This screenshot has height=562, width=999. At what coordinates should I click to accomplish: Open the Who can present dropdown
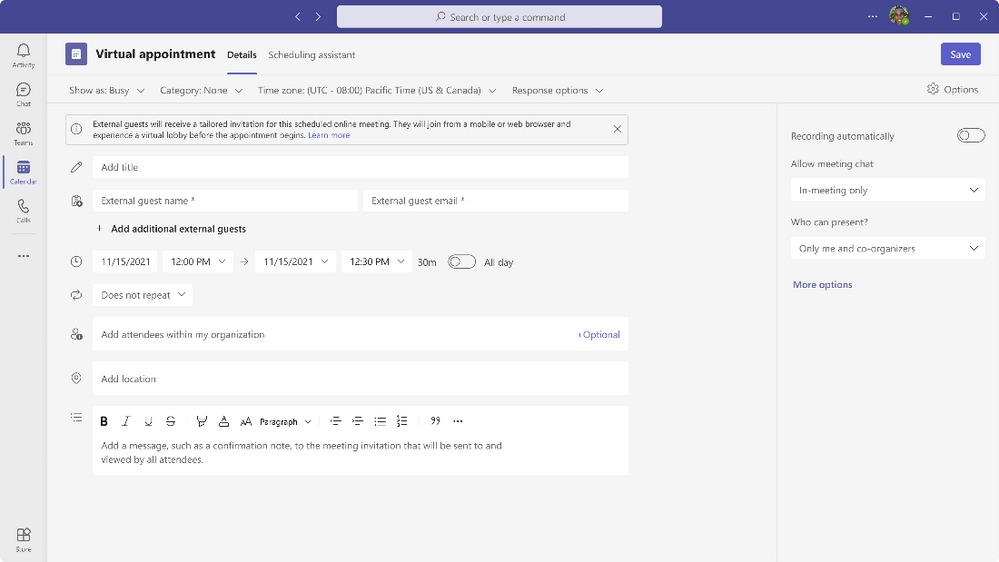(x=887, y=248)
